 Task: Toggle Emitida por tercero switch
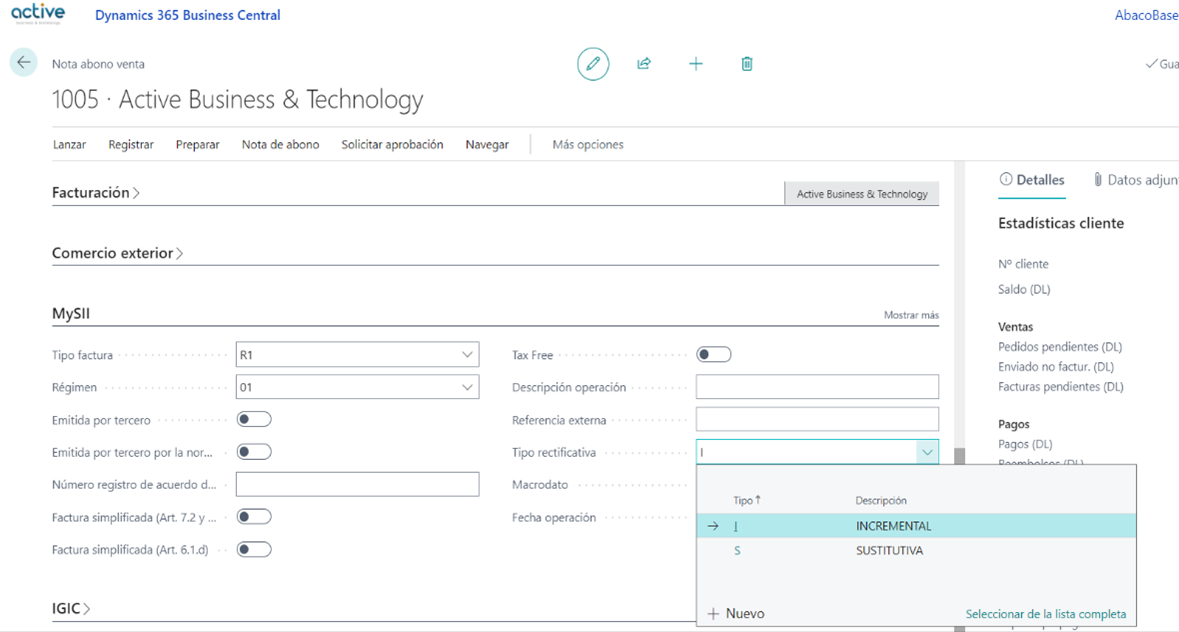[253, 419]
